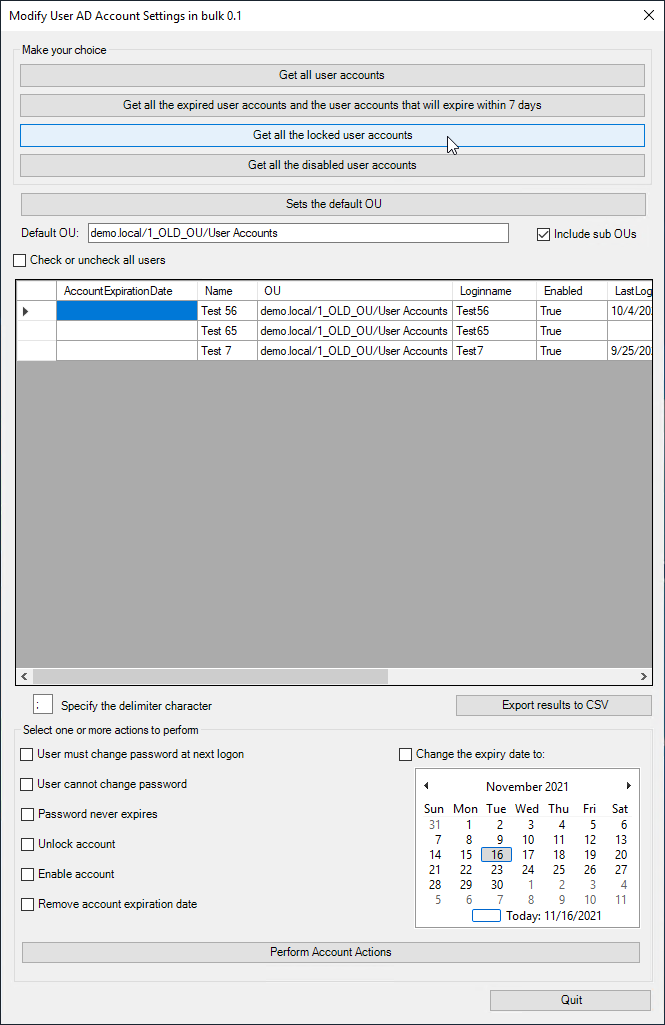Click the calendar previous month arrow

427,786
